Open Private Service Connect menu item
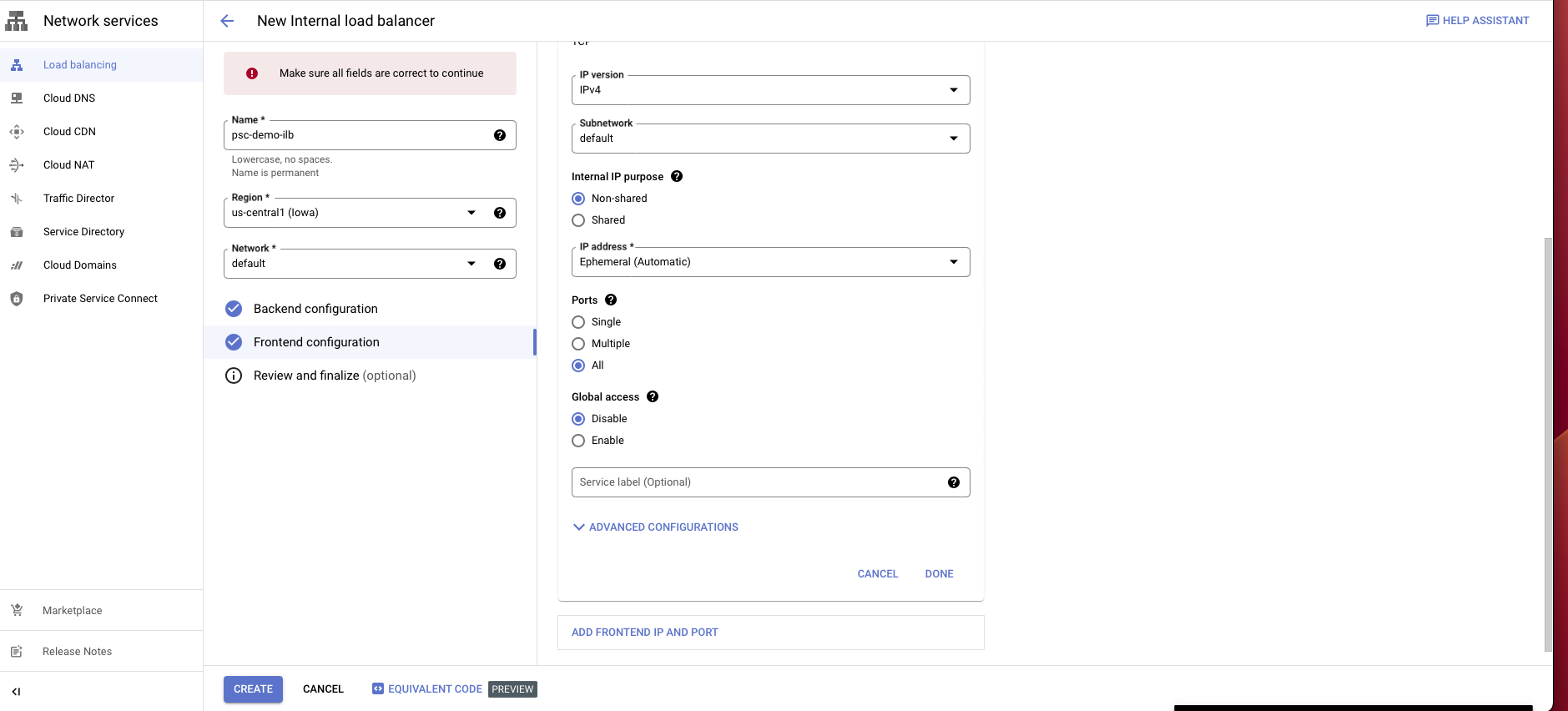The image size is (1568, 711). tap(100, 299)
